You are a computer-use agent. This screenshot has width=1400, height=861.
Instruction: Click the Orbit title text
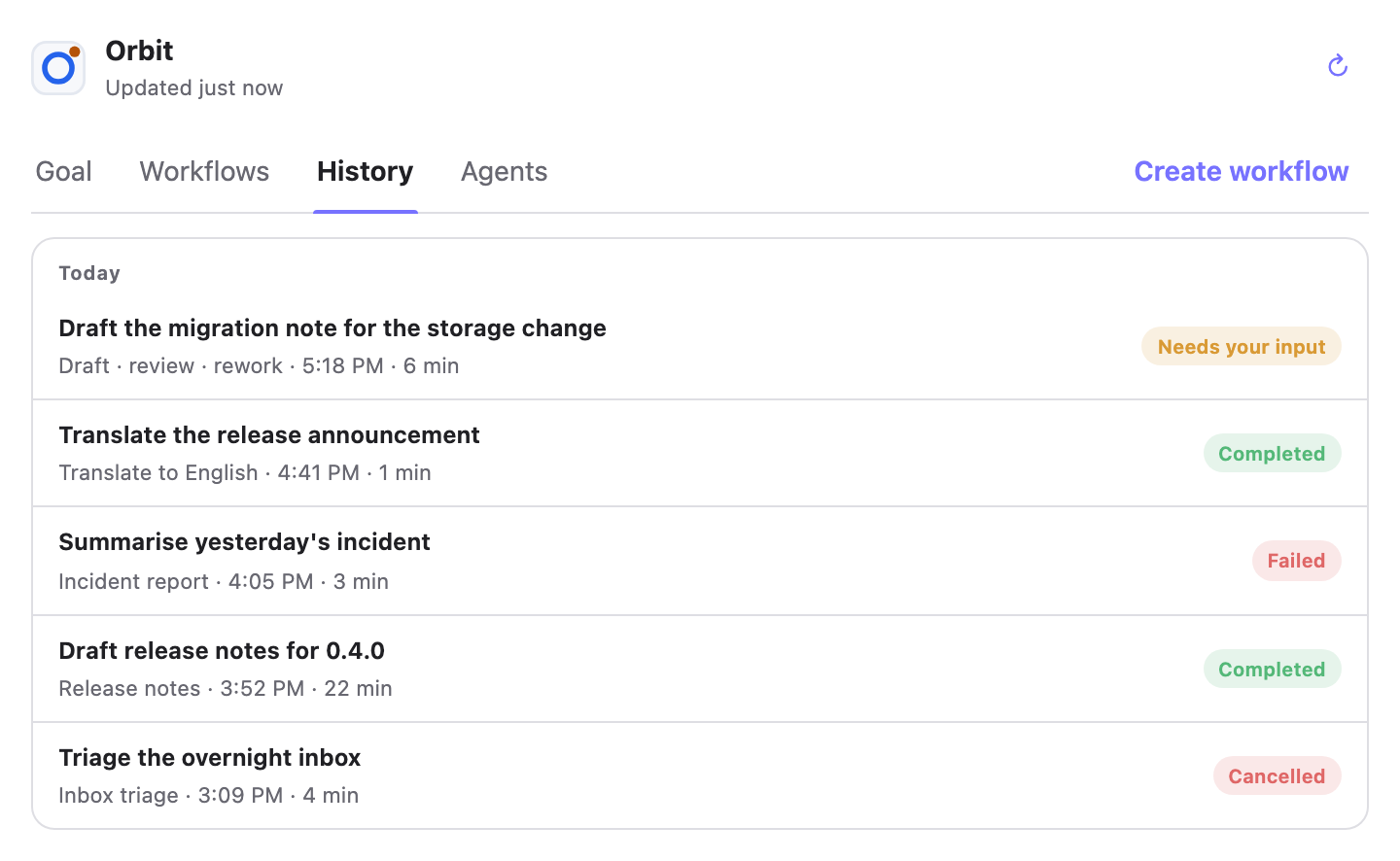139,51
